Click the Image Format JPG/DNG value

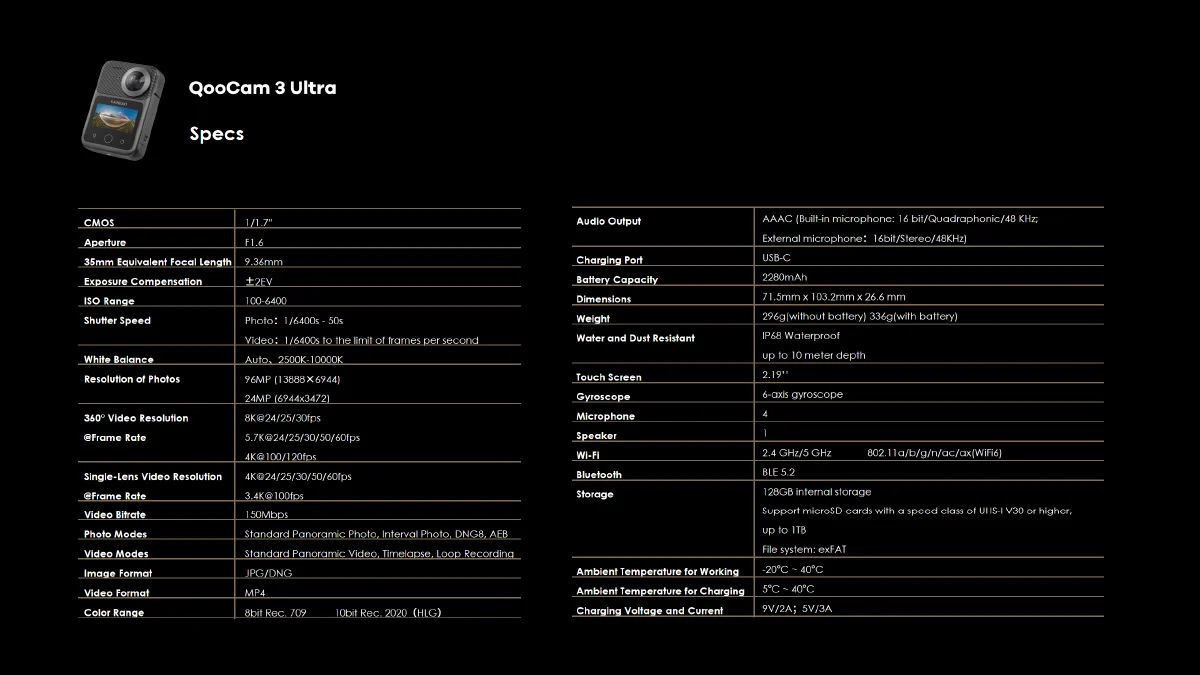(x=269, y=573)
